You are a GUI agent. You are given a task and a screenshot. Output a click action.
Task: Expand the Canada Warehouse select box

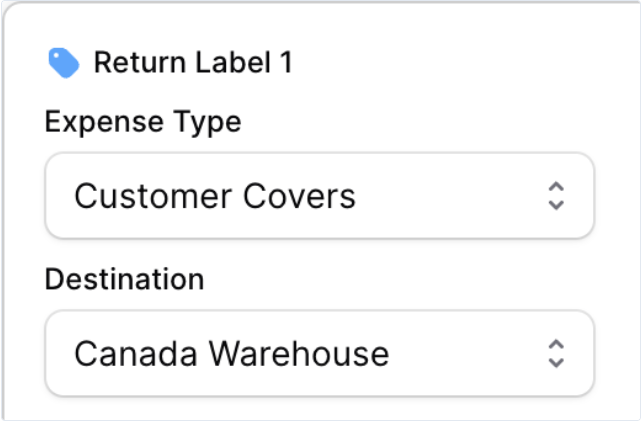point(319,353)
